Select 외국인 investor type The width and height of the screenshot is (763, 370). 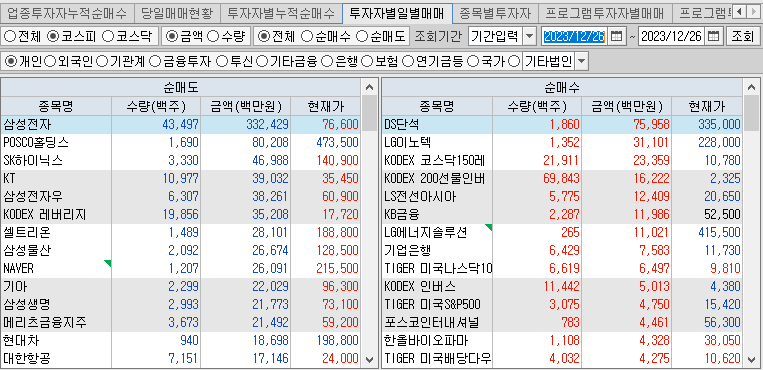click(49, 61)
